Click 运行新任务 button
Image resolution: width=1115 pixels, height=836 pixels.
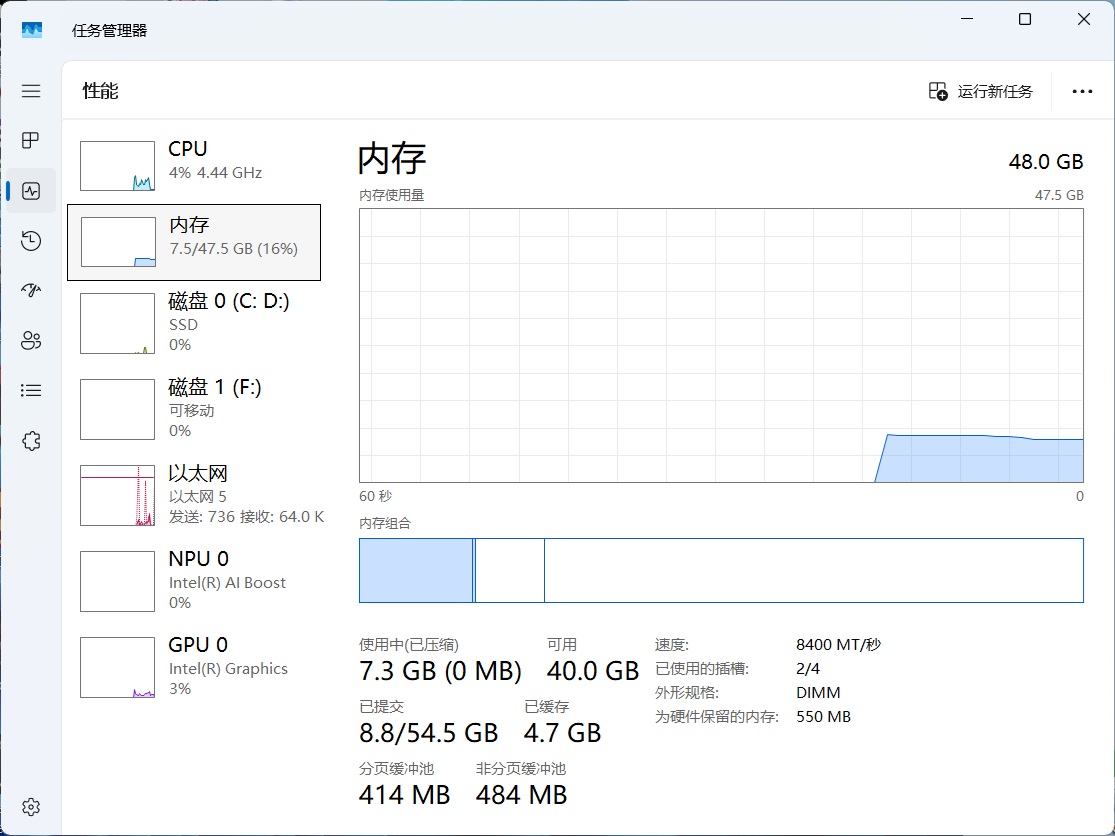coord(981,91)
